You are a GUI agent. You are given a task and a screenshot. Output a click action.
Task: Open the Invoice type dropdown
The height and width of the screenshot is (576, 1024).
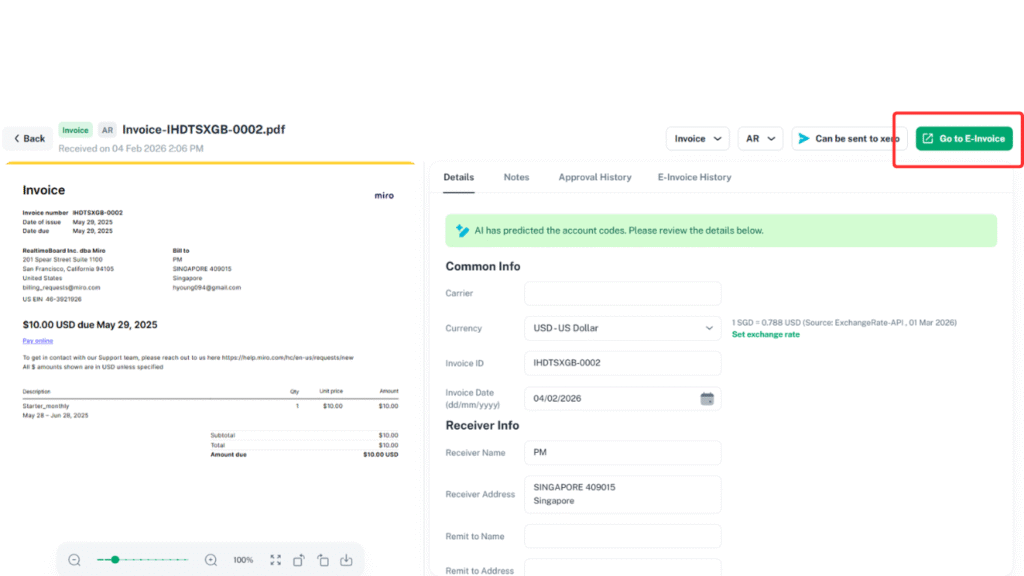click(x=698, y=138)
